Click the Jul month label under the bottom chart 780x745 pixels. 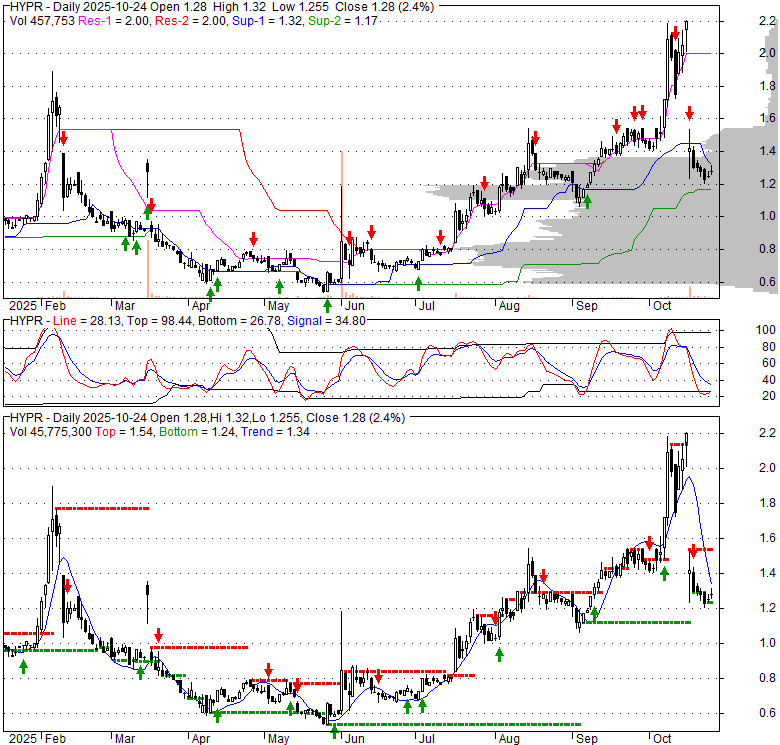(426, 739)
